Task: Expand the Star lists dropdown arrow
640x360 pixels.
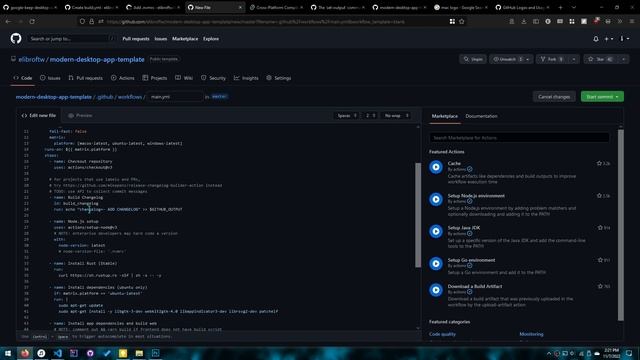Action: pos(624,59)
